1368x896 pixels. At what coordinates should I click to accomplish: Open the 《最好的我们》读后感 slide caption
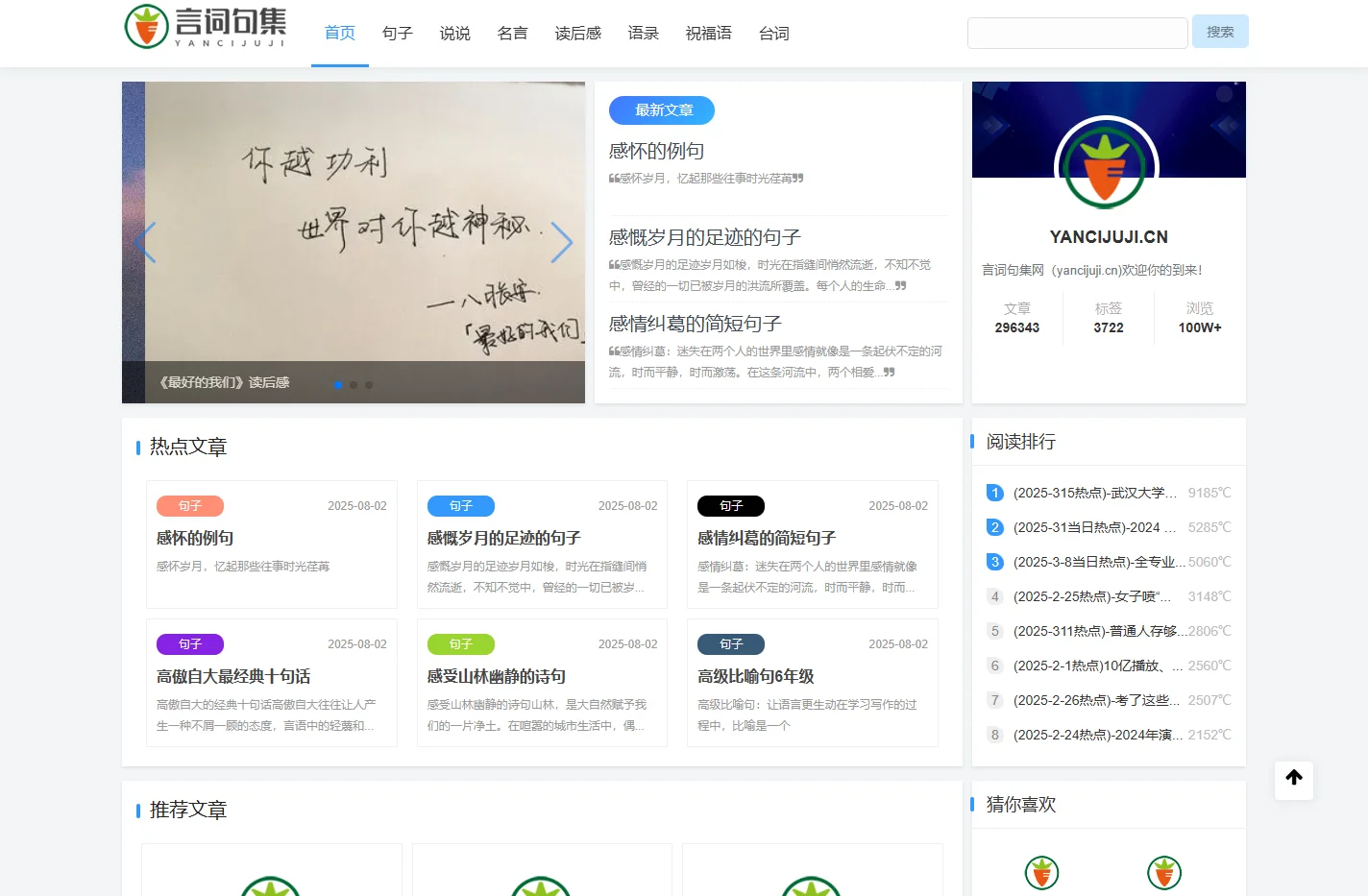tap(224, 382)
